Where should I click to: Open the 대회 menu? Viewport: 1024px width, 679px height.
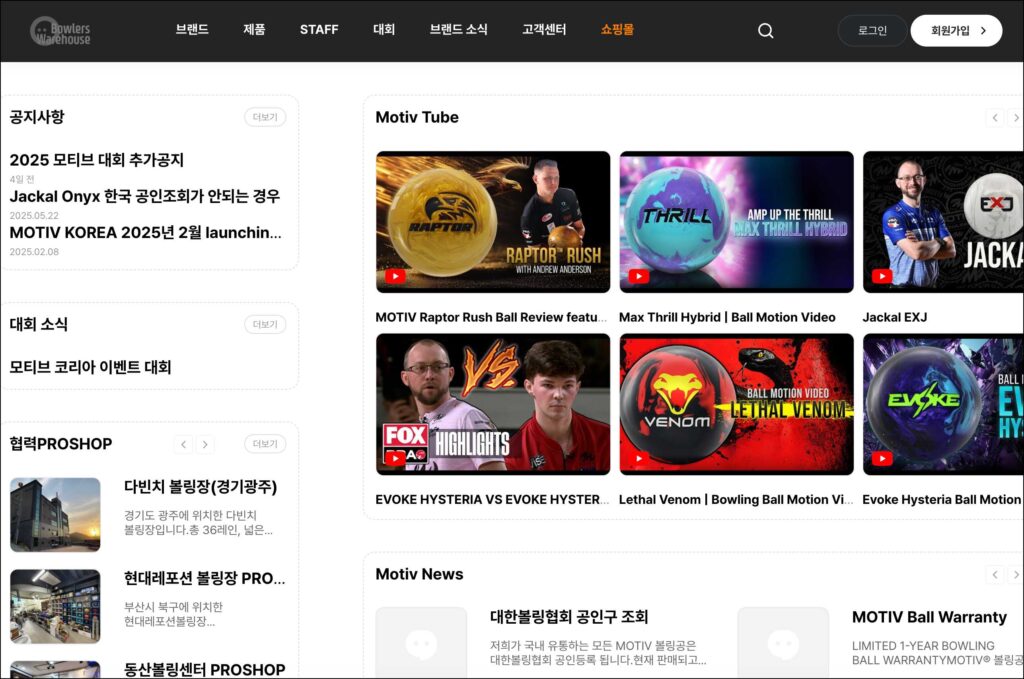click(x=384, y=29)
